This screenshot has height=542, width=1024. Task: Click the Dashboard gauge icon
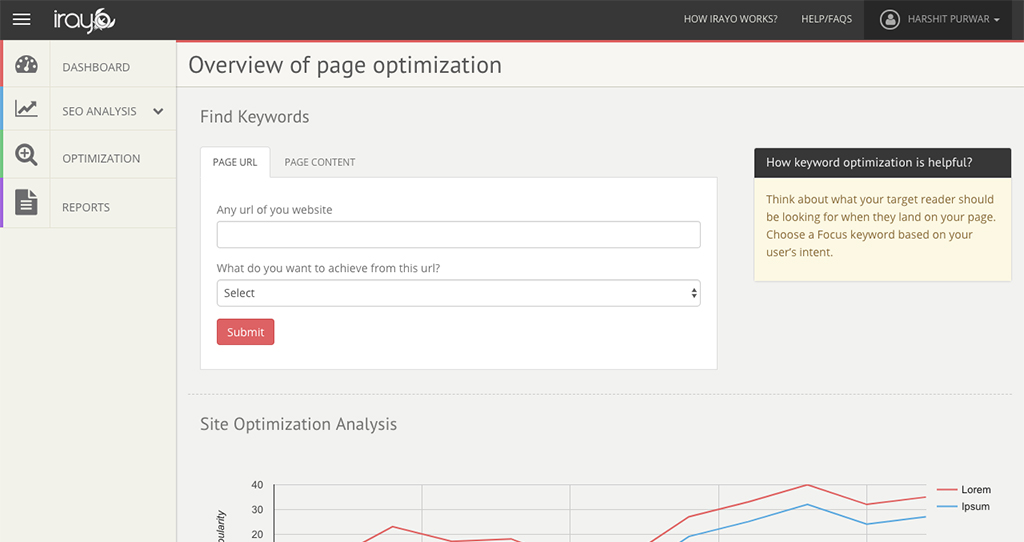(x=26, y=65)
